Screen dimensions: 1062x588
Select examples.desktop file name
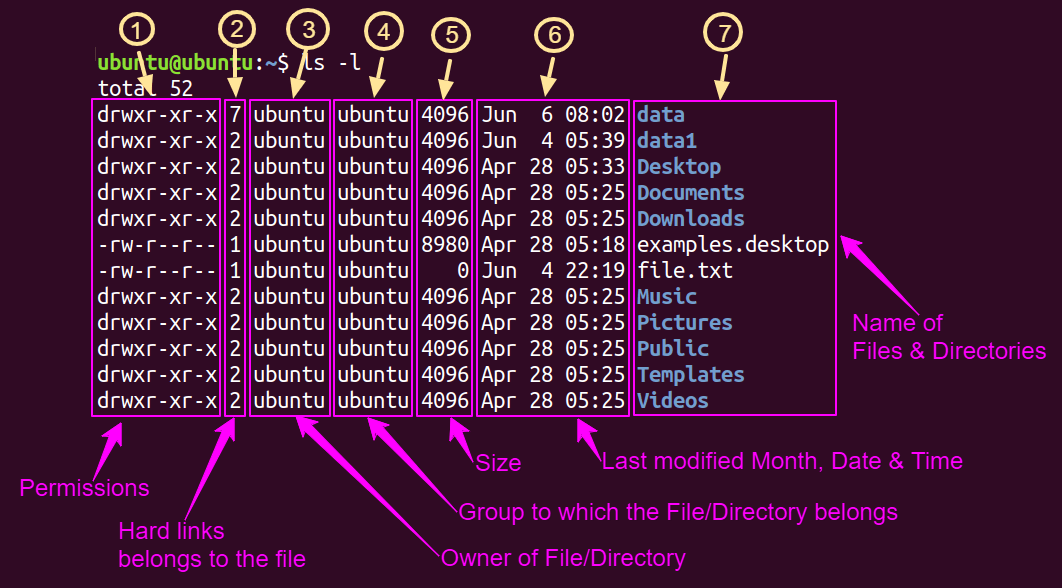click(x=733, y=245)
